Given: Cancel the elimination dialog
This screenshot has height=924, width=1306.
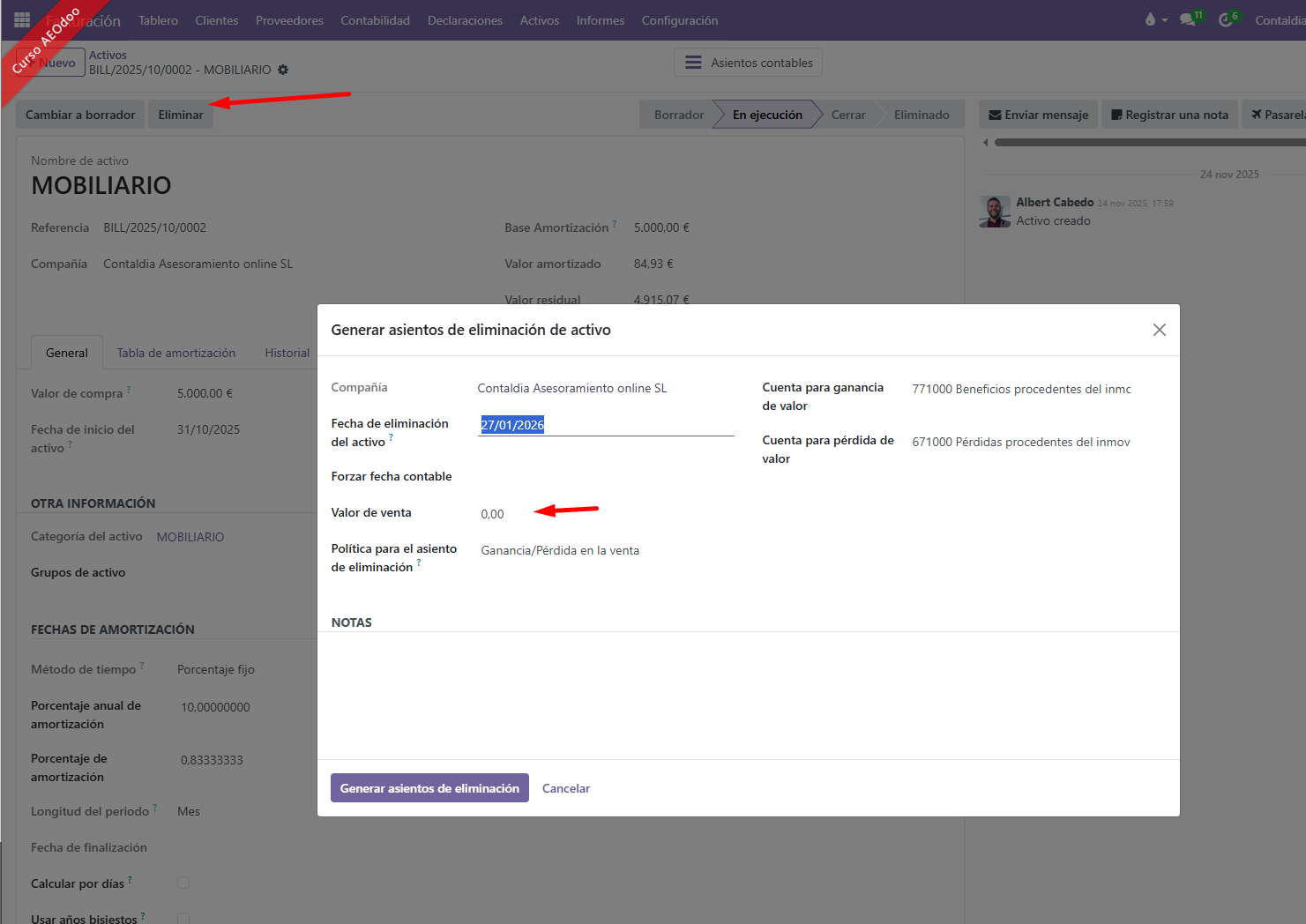Looking at the screenshot, I should click(565, 788).
